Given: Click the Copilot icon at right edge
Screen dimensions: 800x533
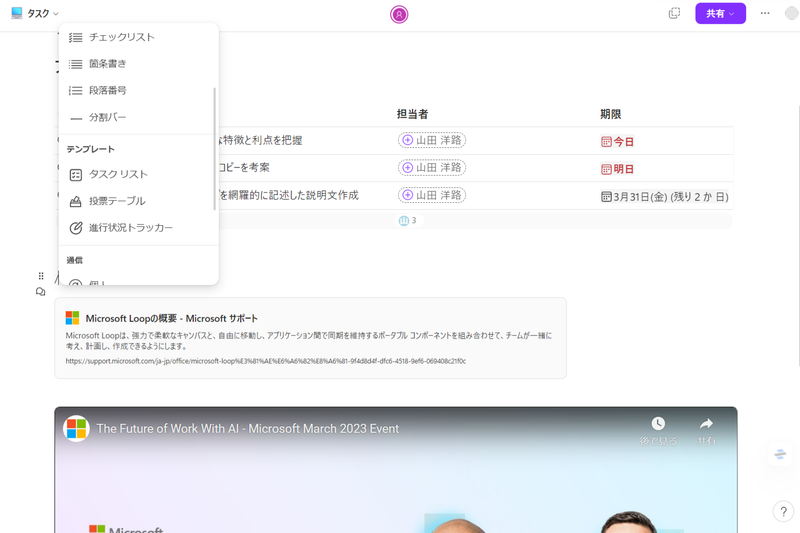Looking at the screenshot, I should [780, 454].
